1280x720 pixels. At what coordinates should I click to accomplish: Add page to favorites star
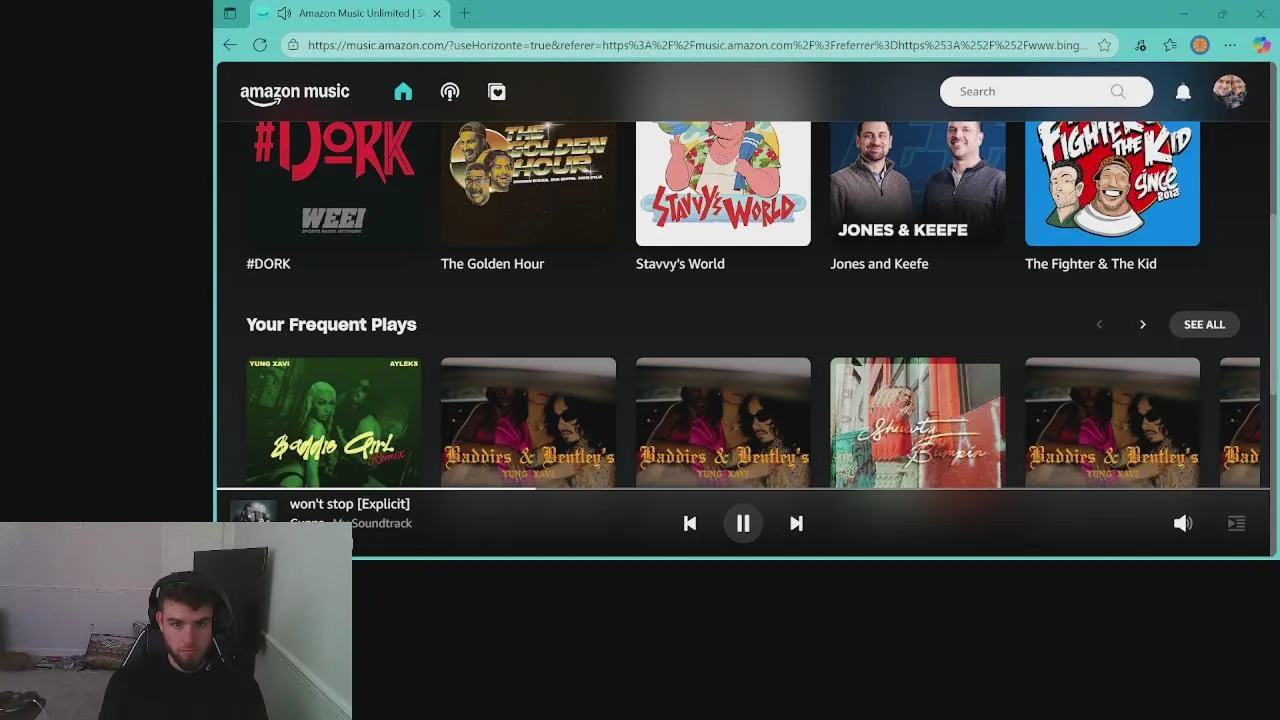tap(1104, 45)
